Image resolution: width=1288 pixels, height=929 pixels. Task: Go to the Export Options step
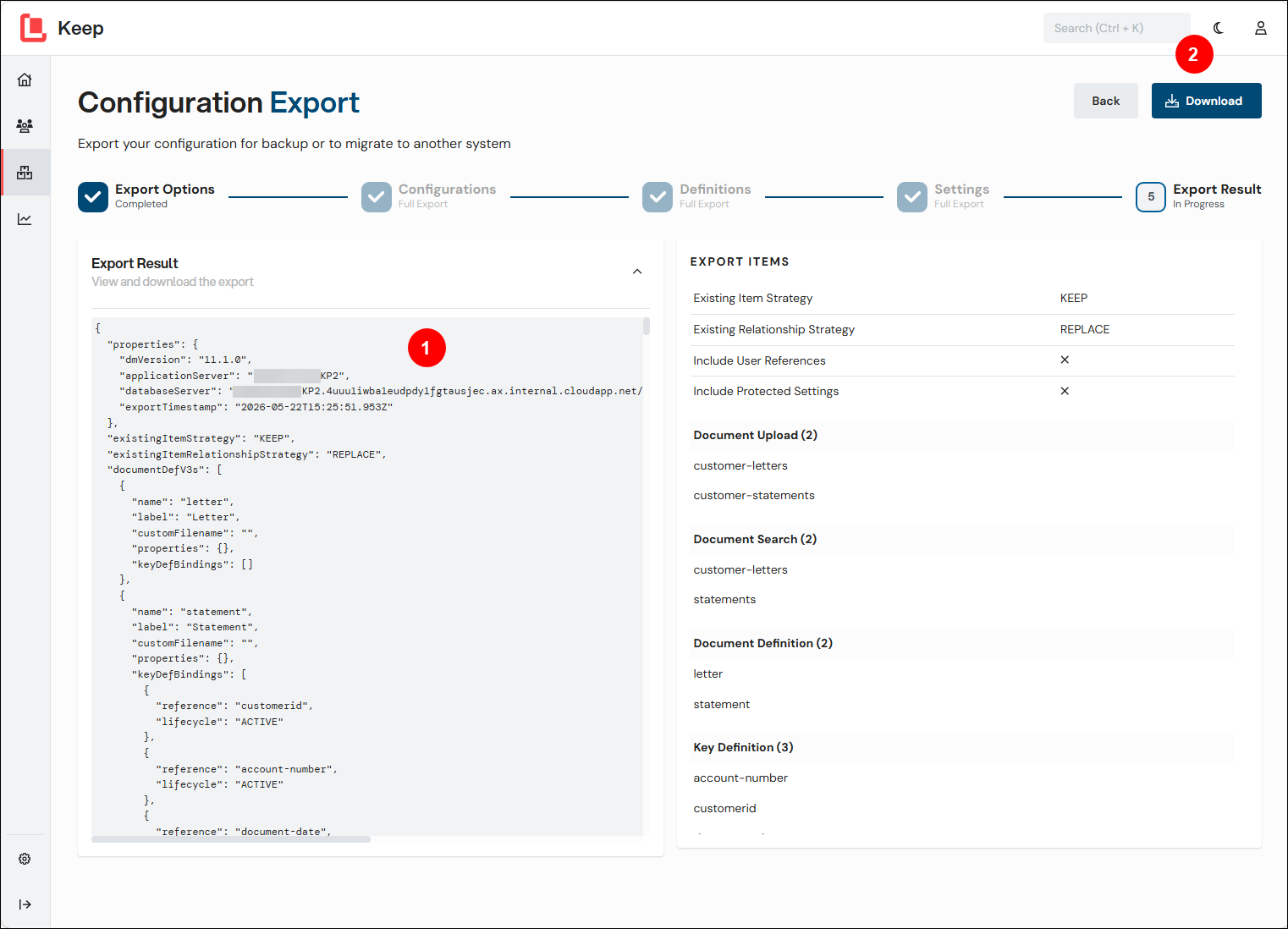pyautogui.click(x=146, y=196)
